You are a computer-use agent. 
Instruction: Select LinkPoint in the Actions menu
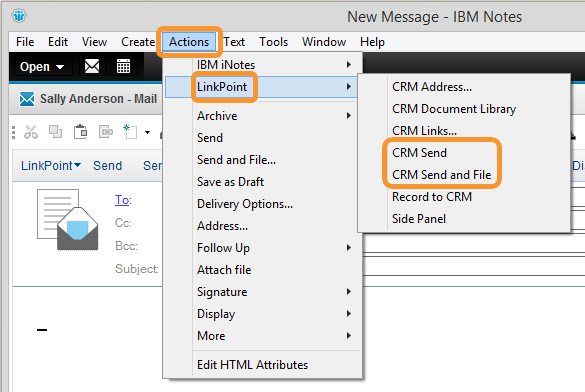click(262, 87)
